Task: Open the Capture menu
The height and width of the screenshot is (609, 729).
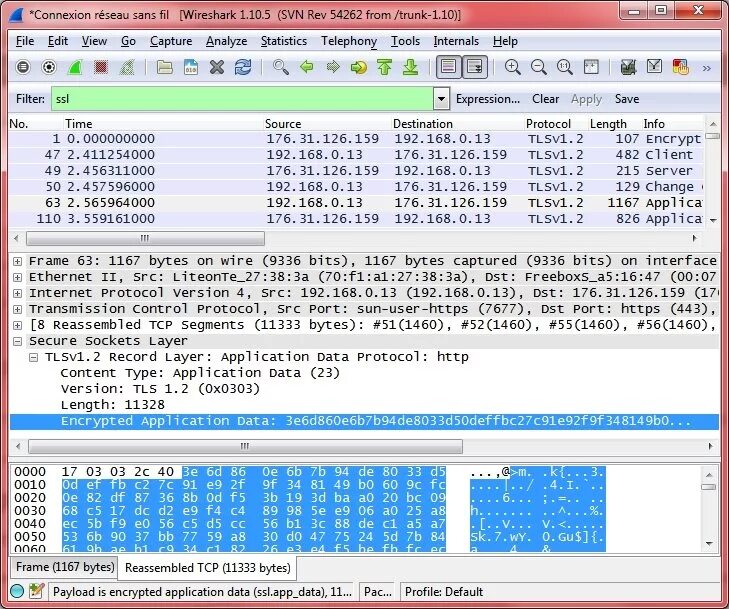Action: (x=171, y=41)
